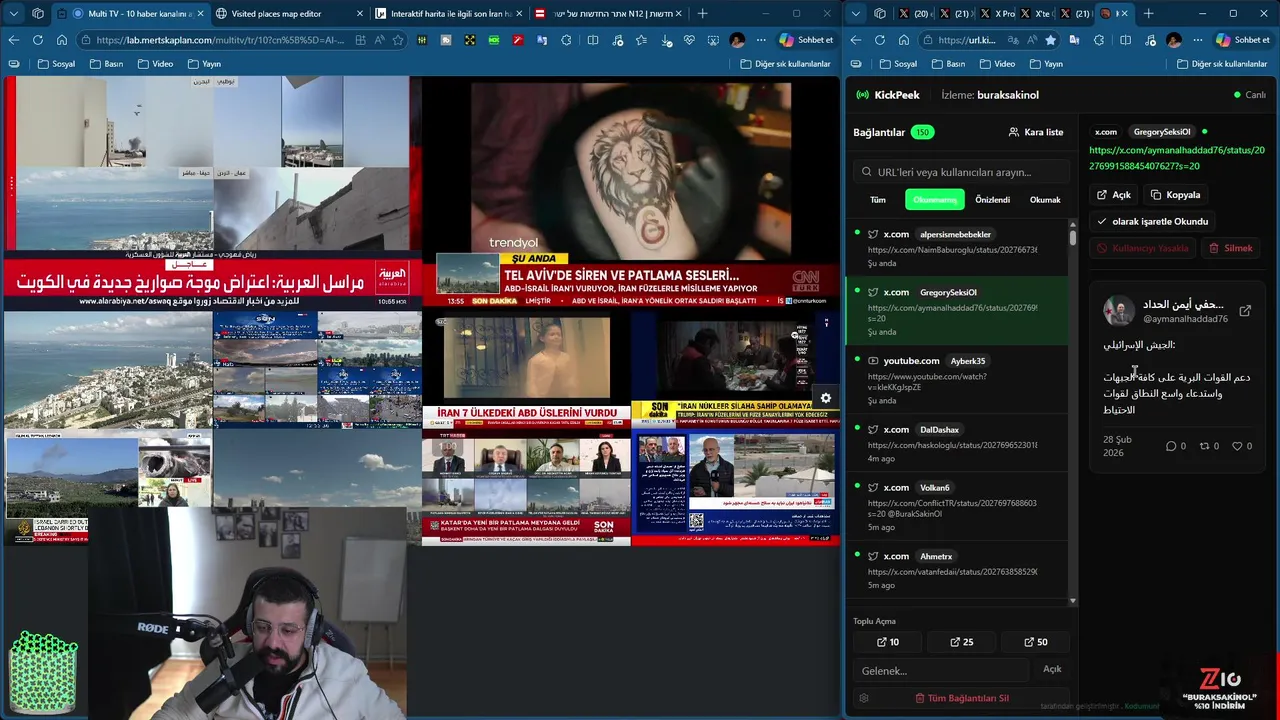Switch to Interaktif harita browser tab
Viewport: 1280px width, 720px height.
click(x=450, y=14)
